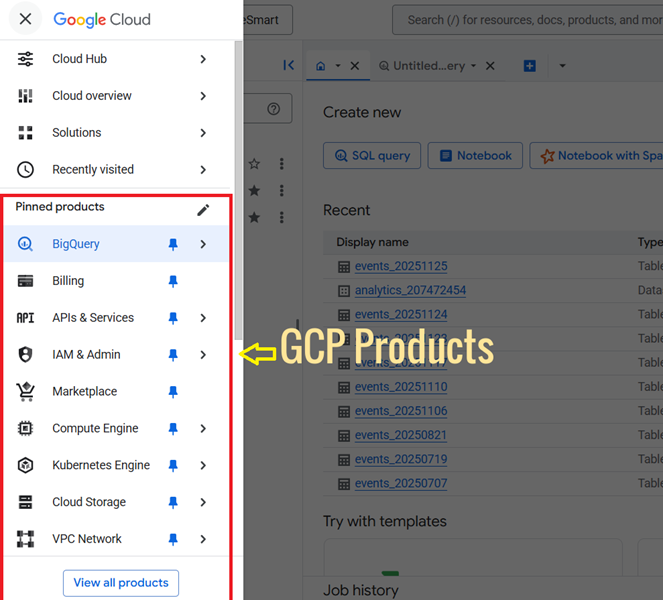The width and height of the screenshot is (663, 600).
Task: Expand the IAM & Admin submenu chevron
Action: 203,355
